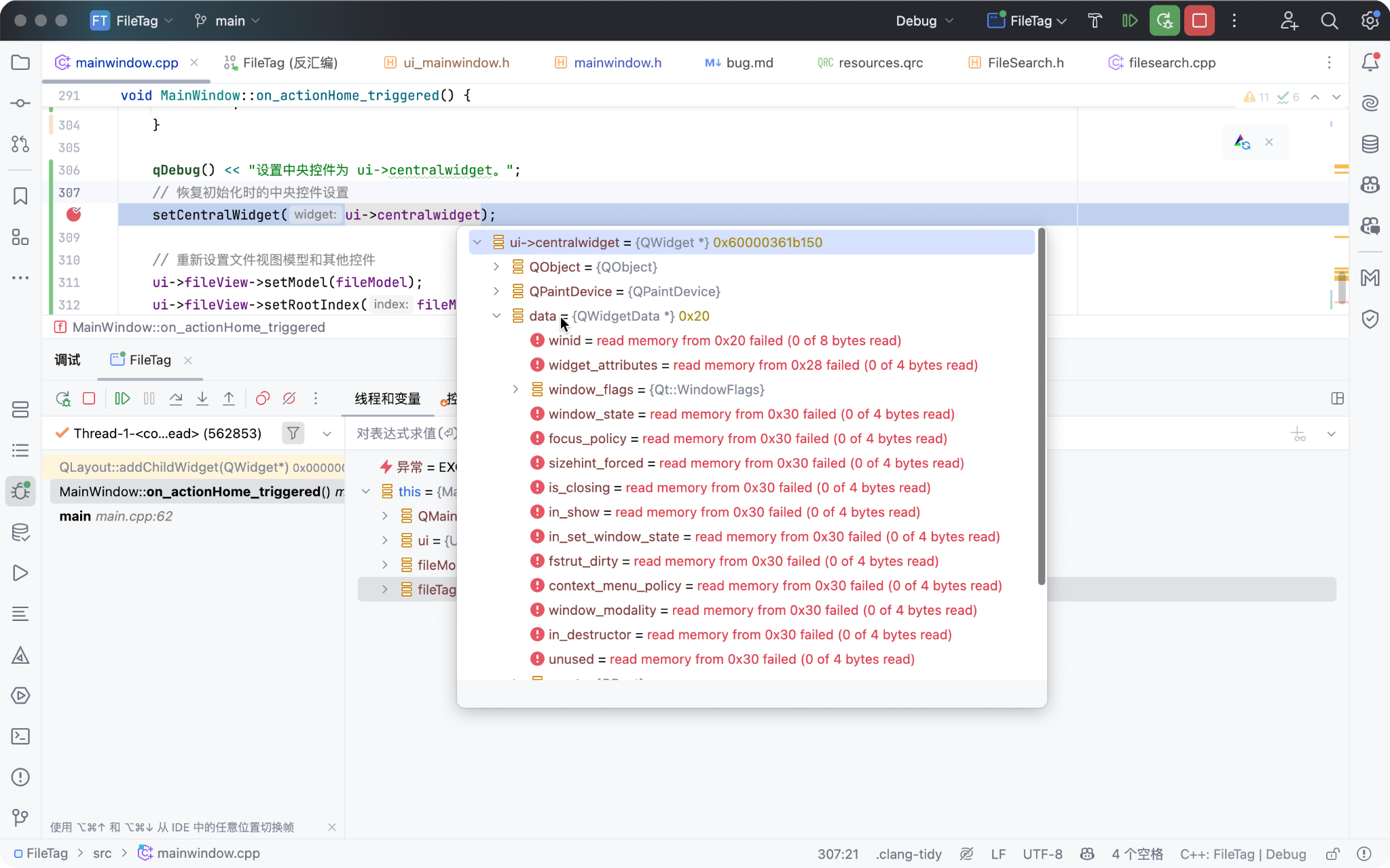Image resolution: width=1390 pixels, height=868 pixels.
Task: Open the Bookmarks tool window icon
Action: click(20, 196)
